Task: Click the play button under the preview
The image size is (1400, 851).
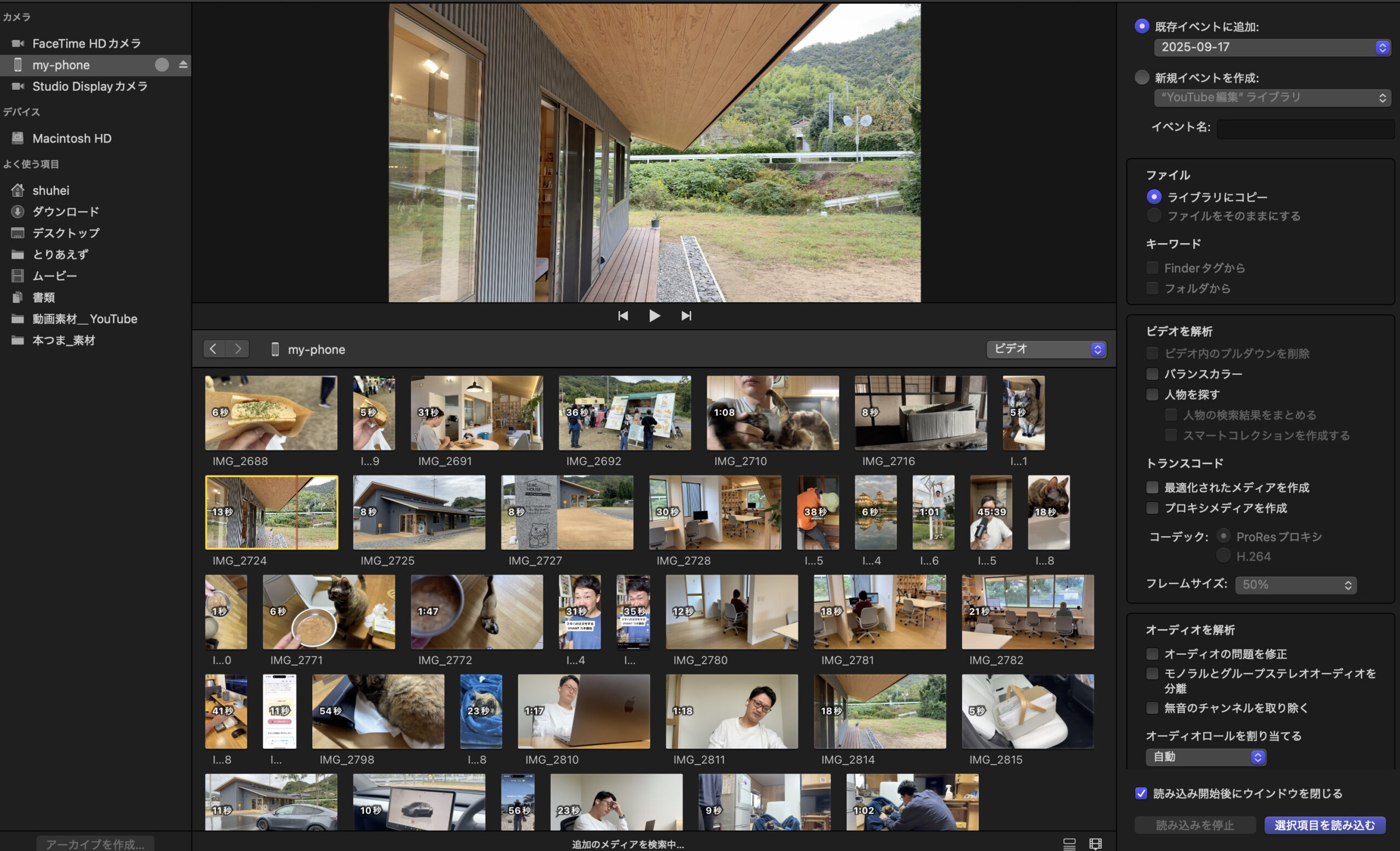Action: [x=655, y=316]
